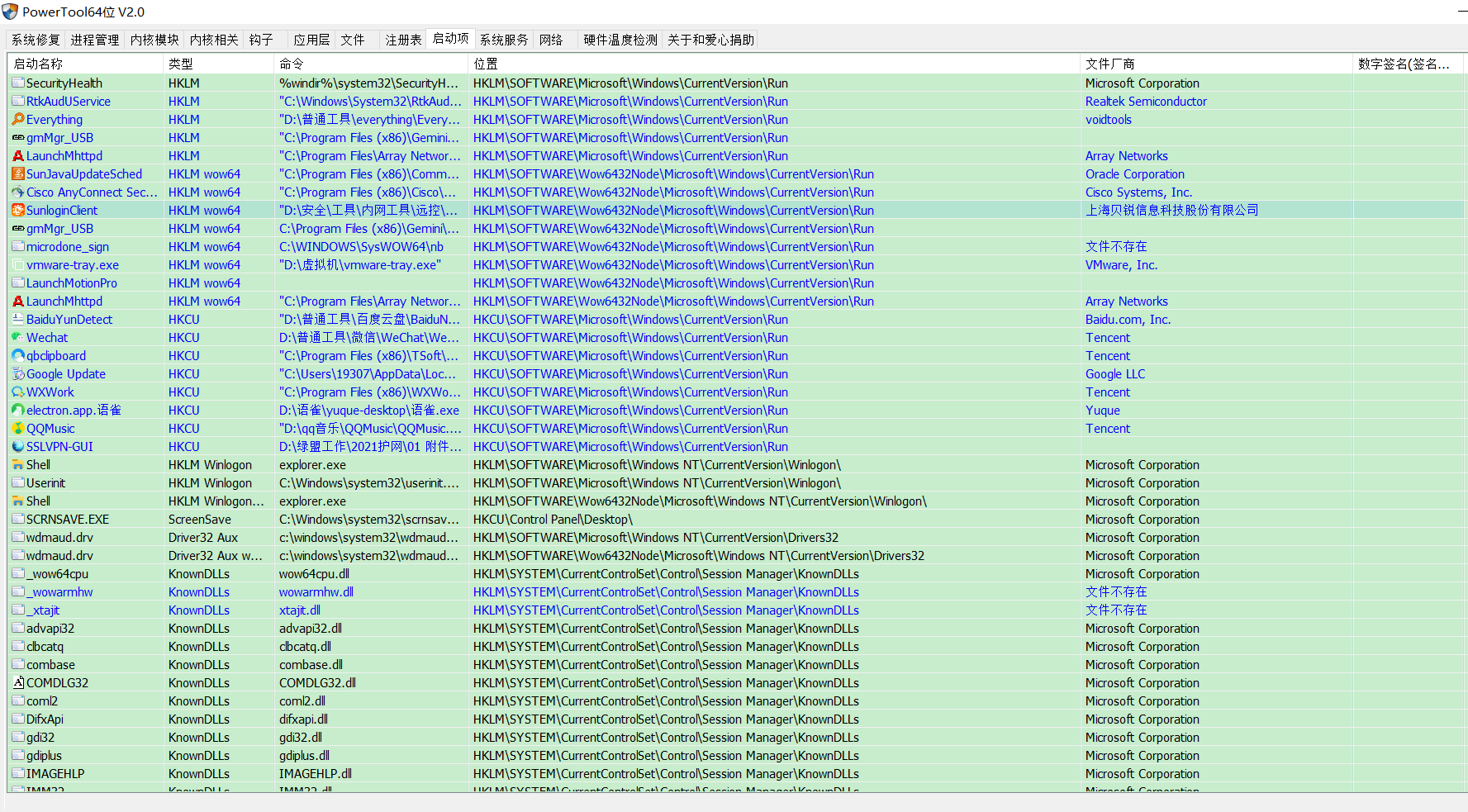Open the 系统修复 tab
Viewport: 1468px width, 812px height.
(x=36, y=40)
